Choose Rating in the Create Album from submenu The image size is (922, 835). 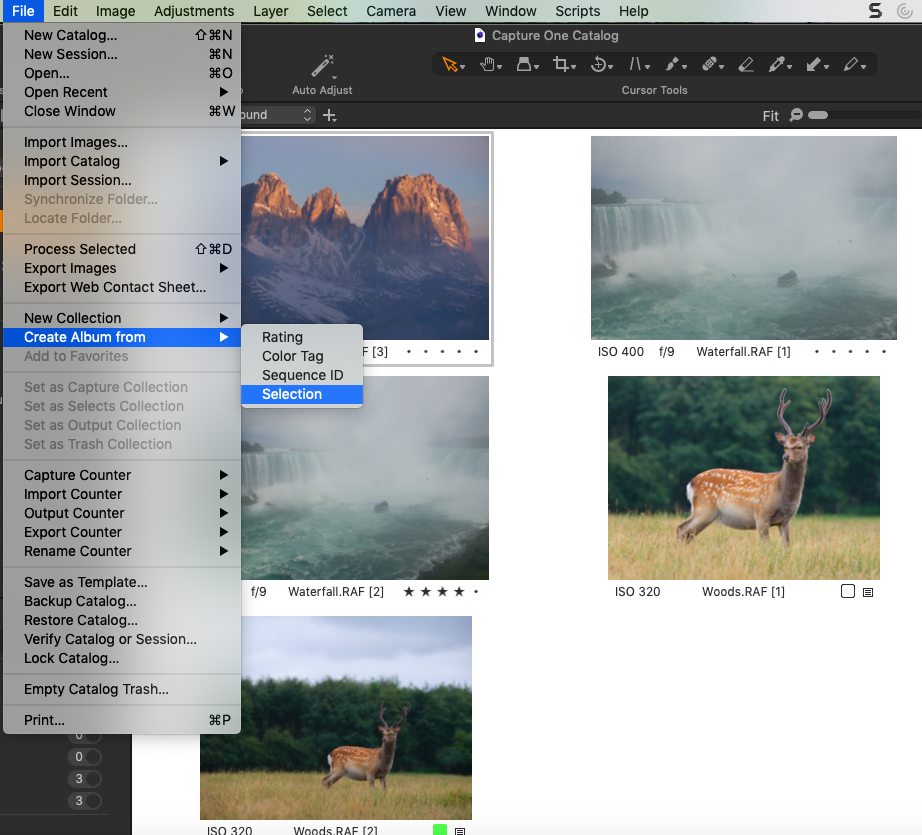click(302, 337)
